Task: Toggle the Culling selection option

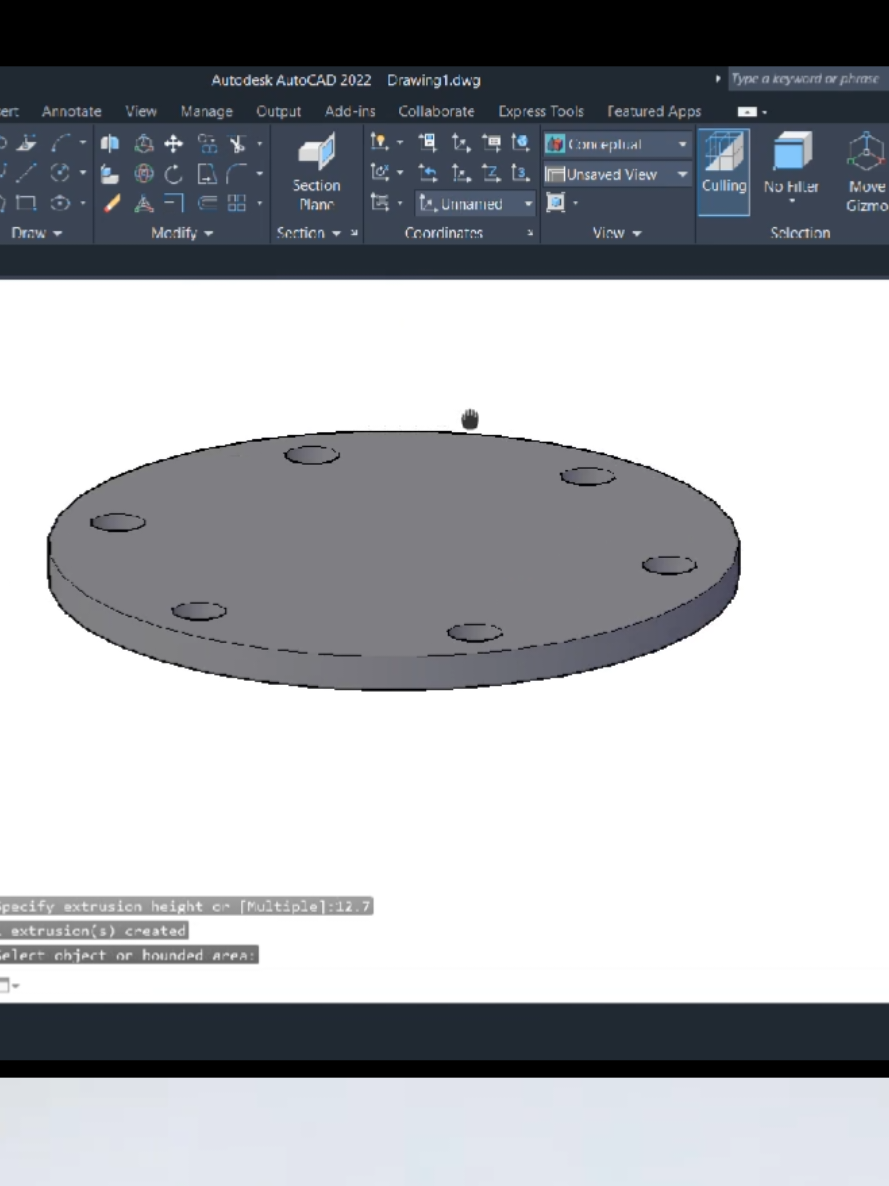Action: [723, 172]
